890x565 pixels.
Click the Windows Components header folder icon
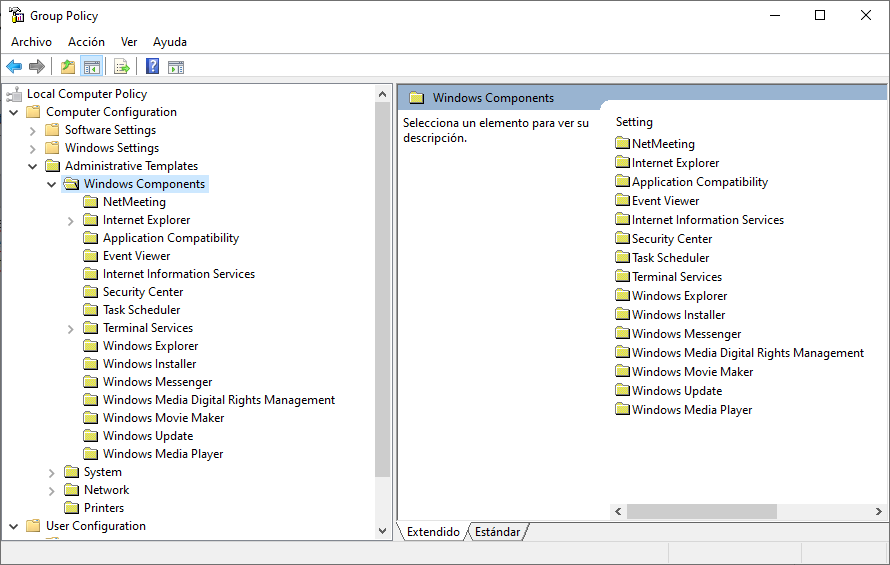pyautogui.click(x=417, y=98)
